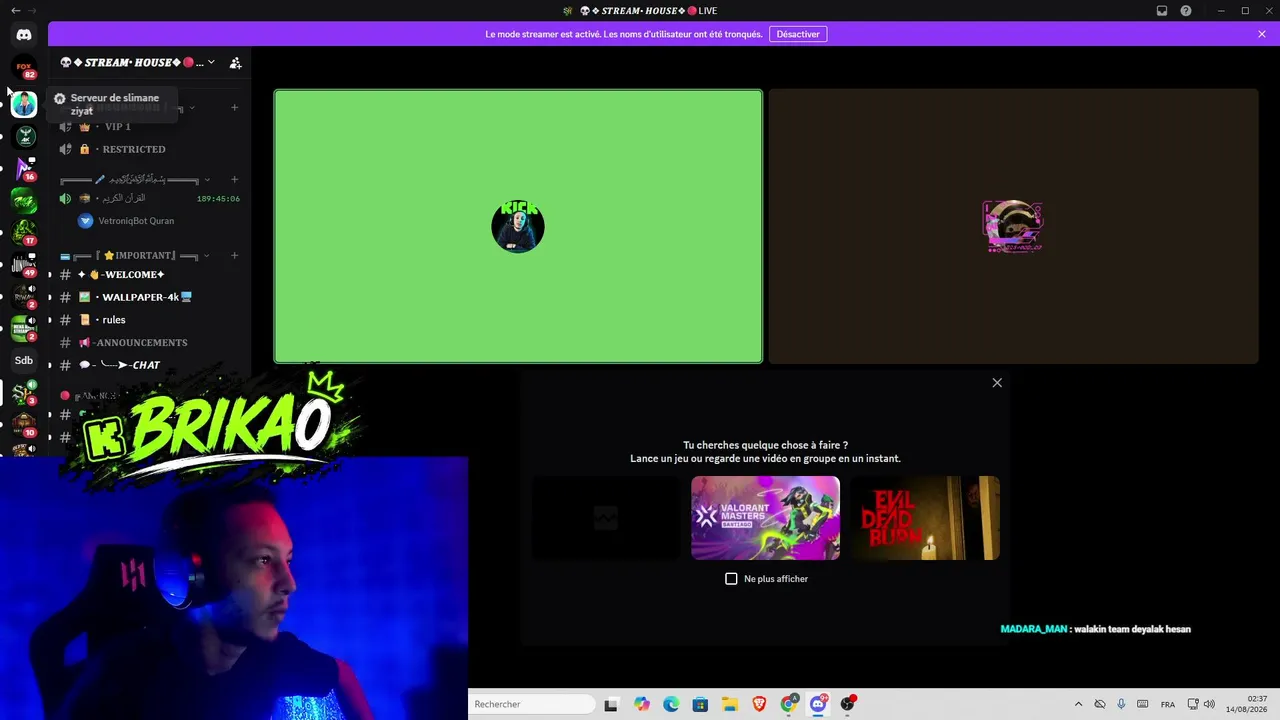Open server icon with 49 notification badge
The width and height of the screenshot is (1280, 720).
pyautogui.click(x=24, y=264)
